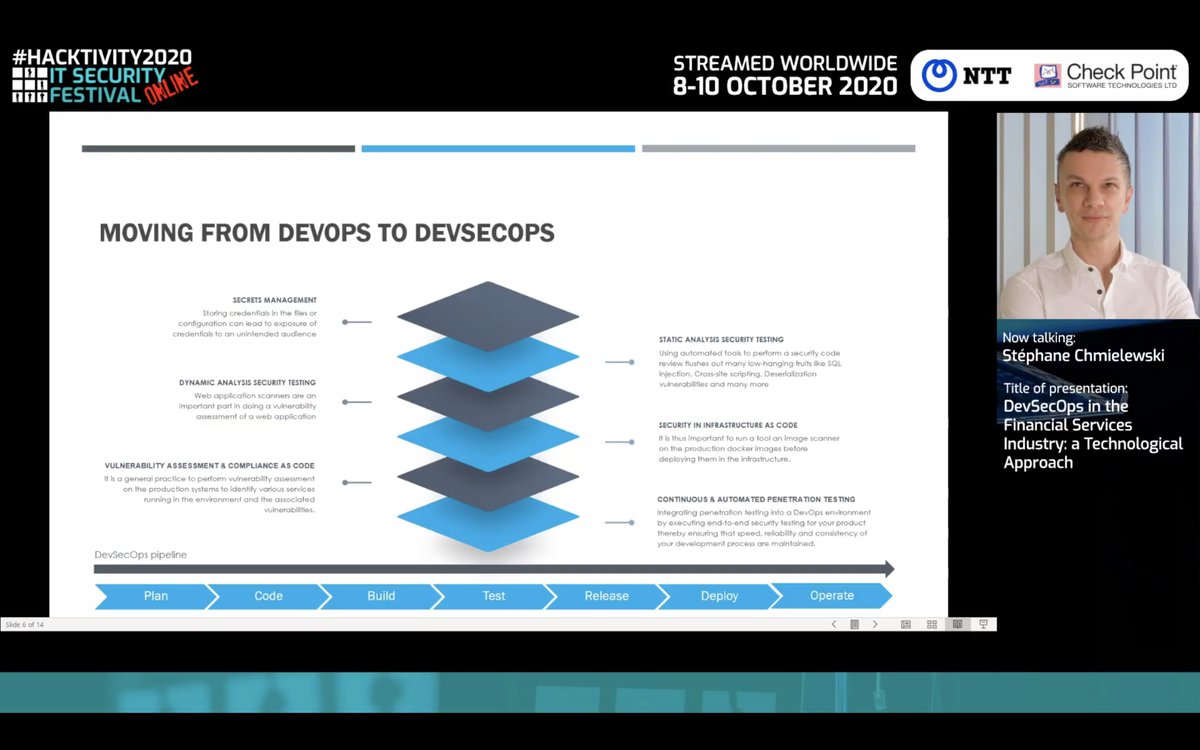Select the Test pipeline stage
This screenshot has height=750, width=1200.
494,596
